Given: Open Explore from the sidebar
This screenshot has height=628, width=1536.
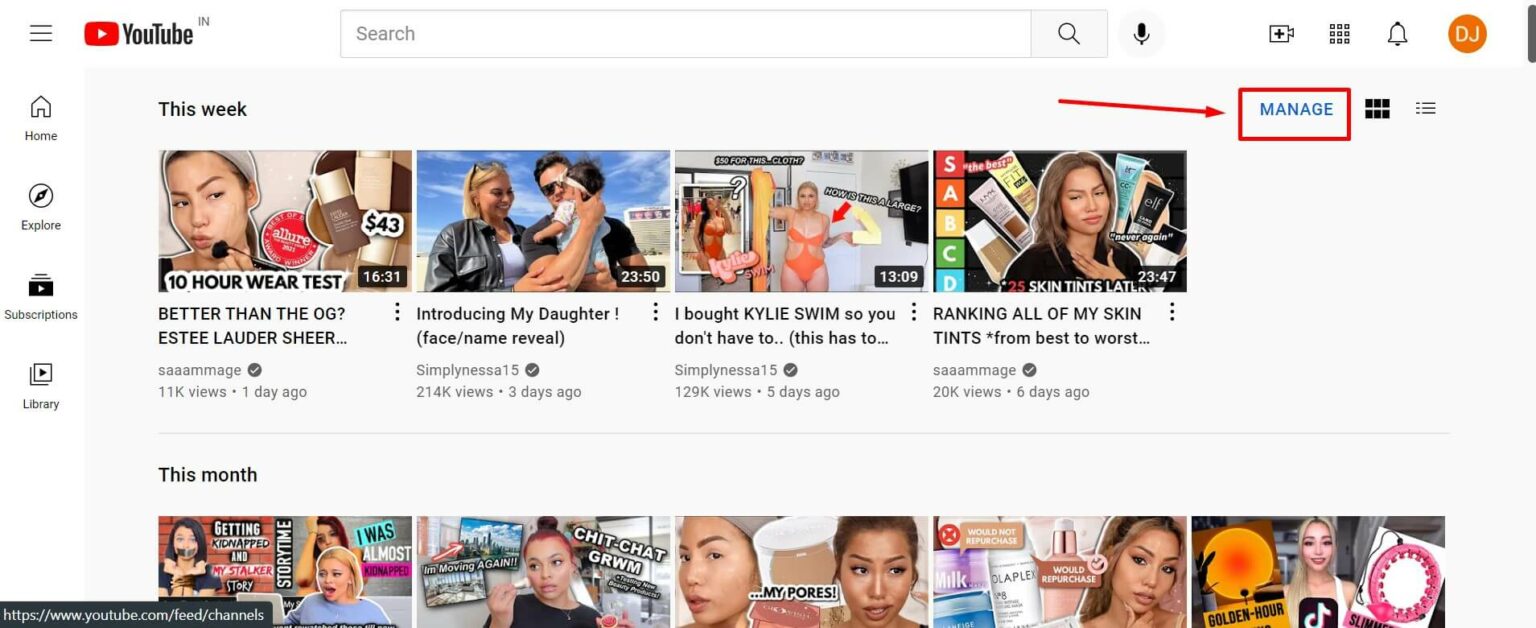Looking at the screenshot, I should click(x=40, y=205).
